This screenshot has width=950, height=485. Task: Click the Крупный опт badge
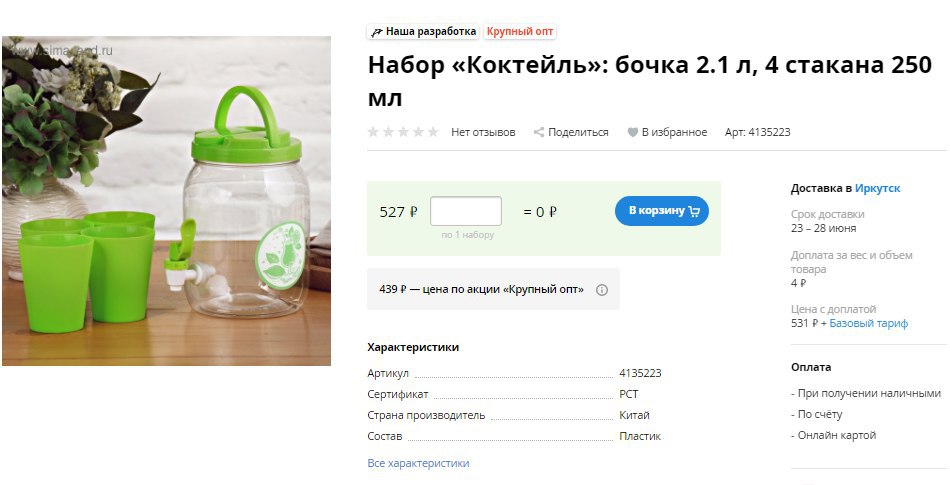click(x=520, y=32)
